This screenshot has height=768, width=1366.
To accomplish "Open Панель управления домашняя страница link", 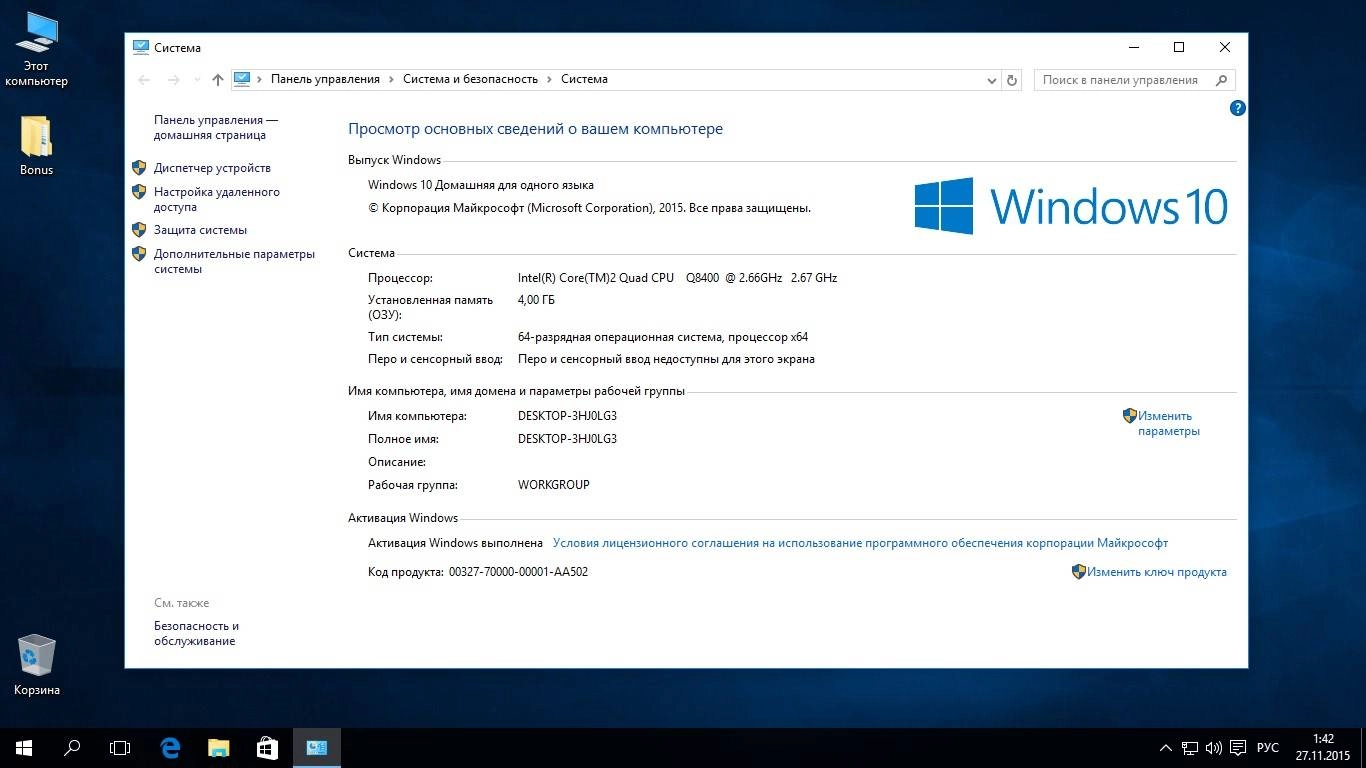I will click(x=216, y=127).
